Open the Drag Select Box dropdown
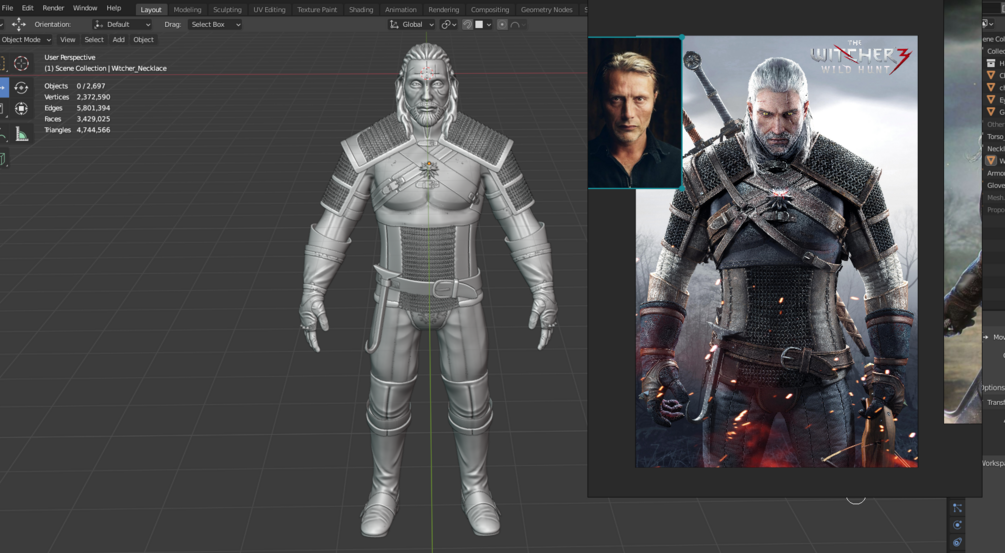The width and height of the screenshot is (1005, 553). point(215,24)
